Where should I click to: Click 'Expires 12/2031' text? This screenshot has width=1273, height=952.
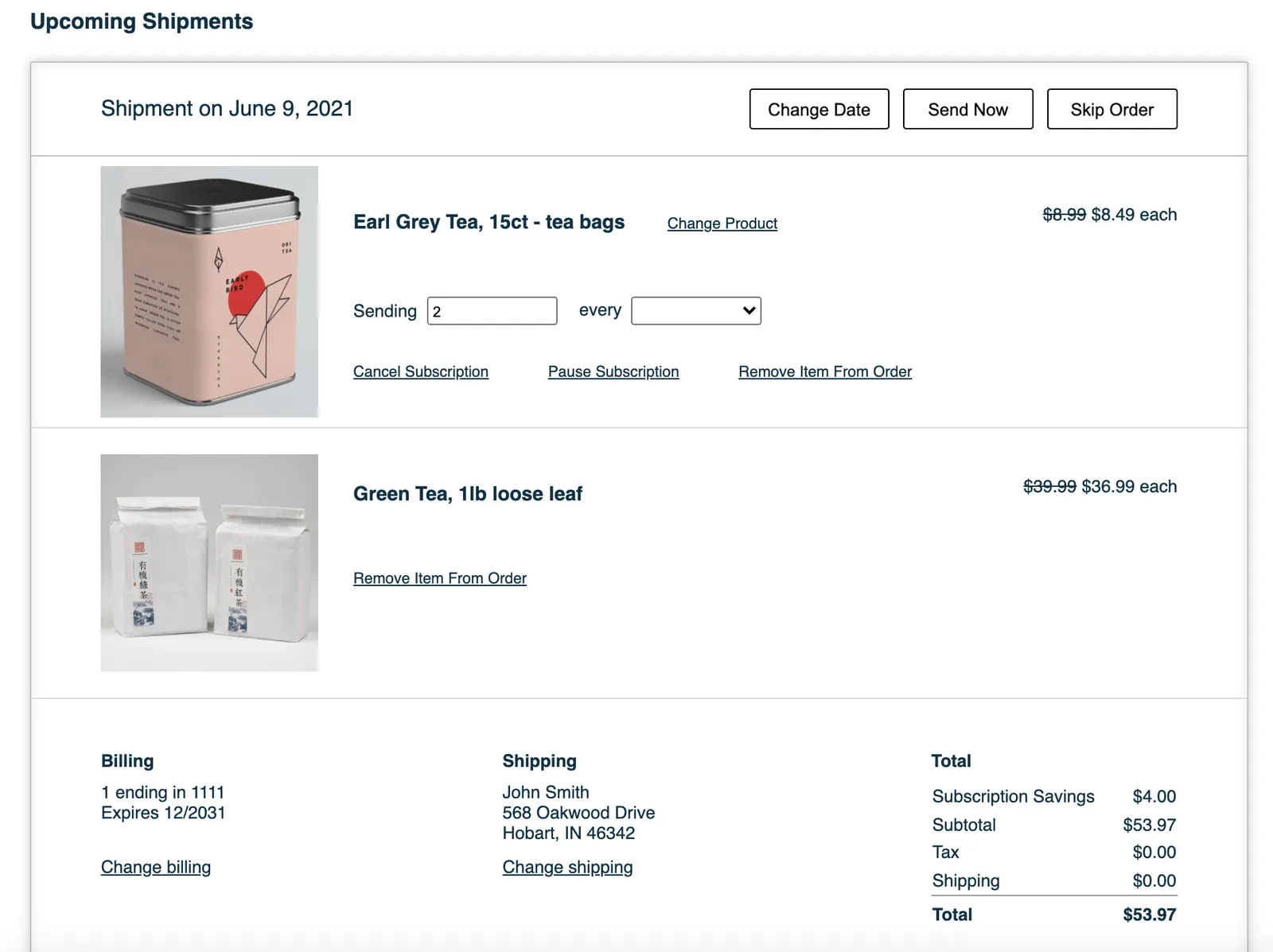[x=163, y=813]
